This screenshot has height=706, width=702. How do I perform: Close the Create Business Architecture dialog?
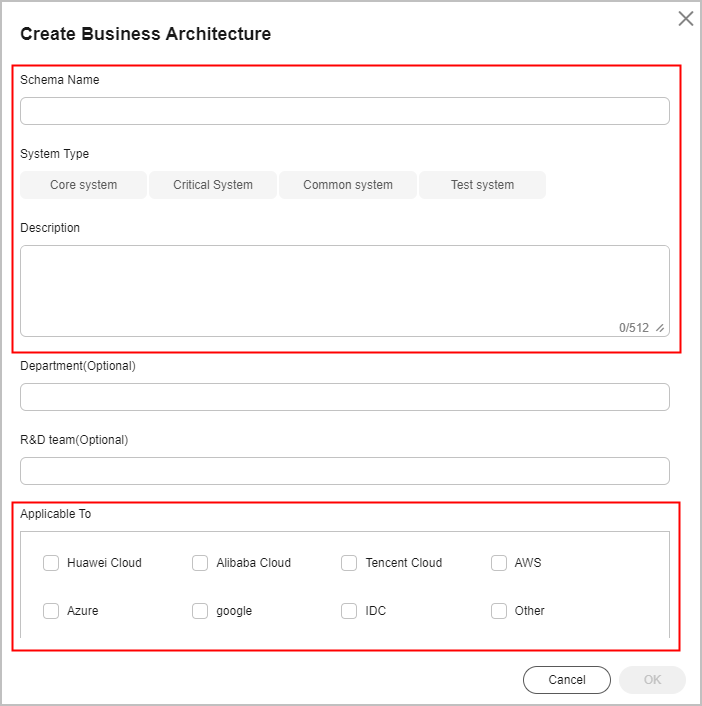(x=685, y=19)
